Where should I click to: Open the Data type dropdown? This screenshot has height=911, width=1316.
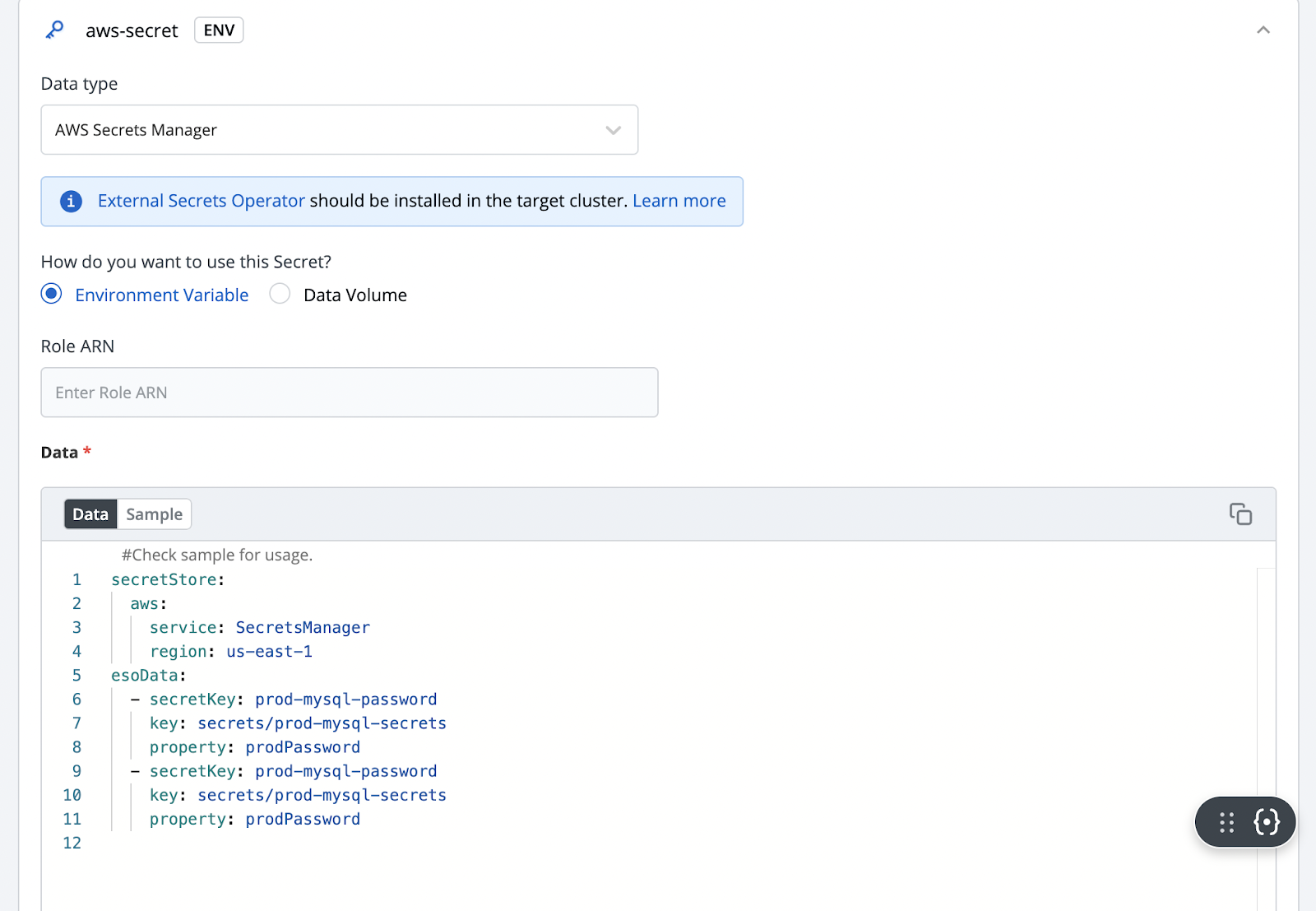[340, 130]
